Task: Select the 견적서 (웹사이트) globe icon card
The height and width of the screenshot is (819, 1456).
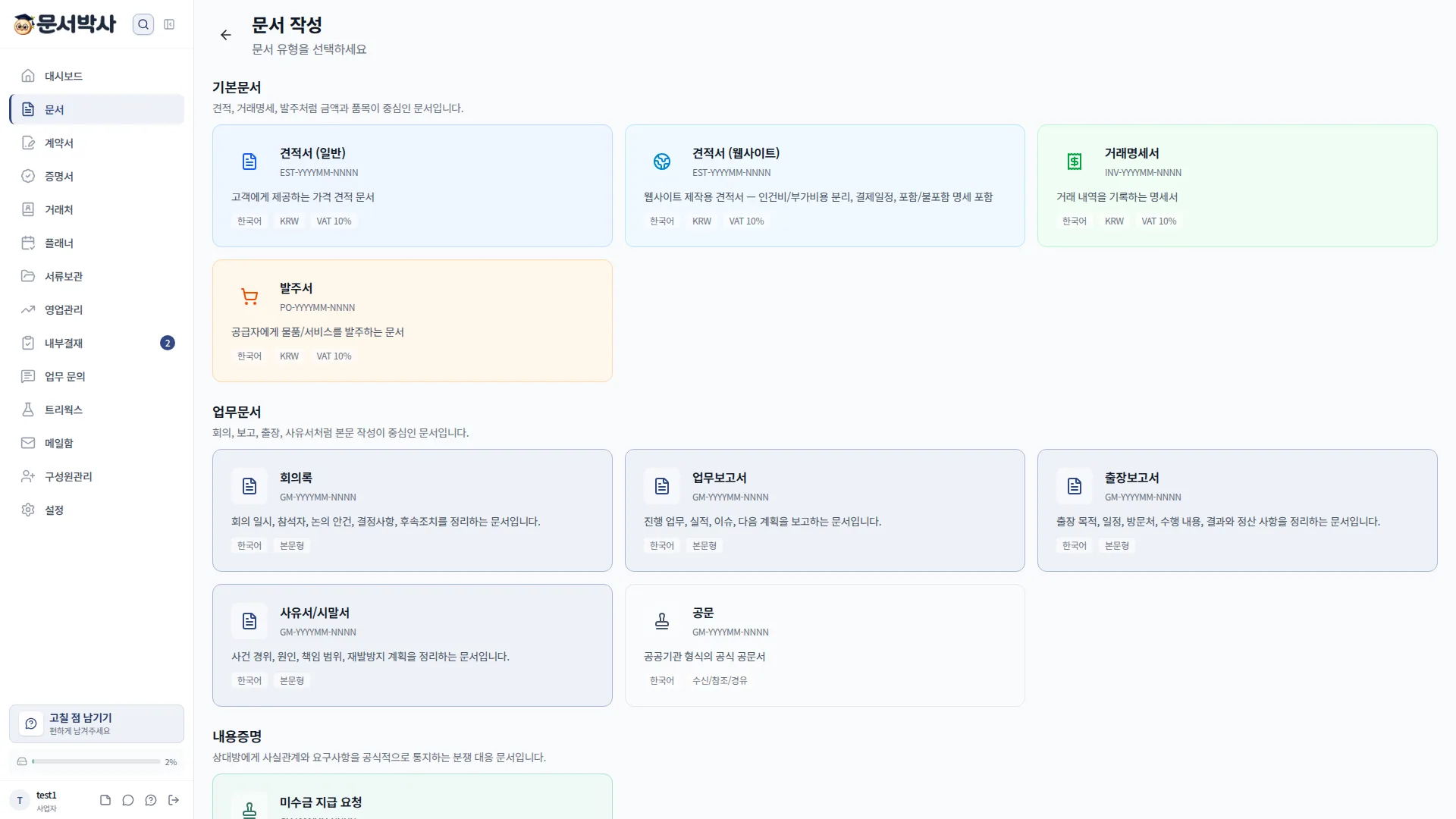Action: pos(824,186)
